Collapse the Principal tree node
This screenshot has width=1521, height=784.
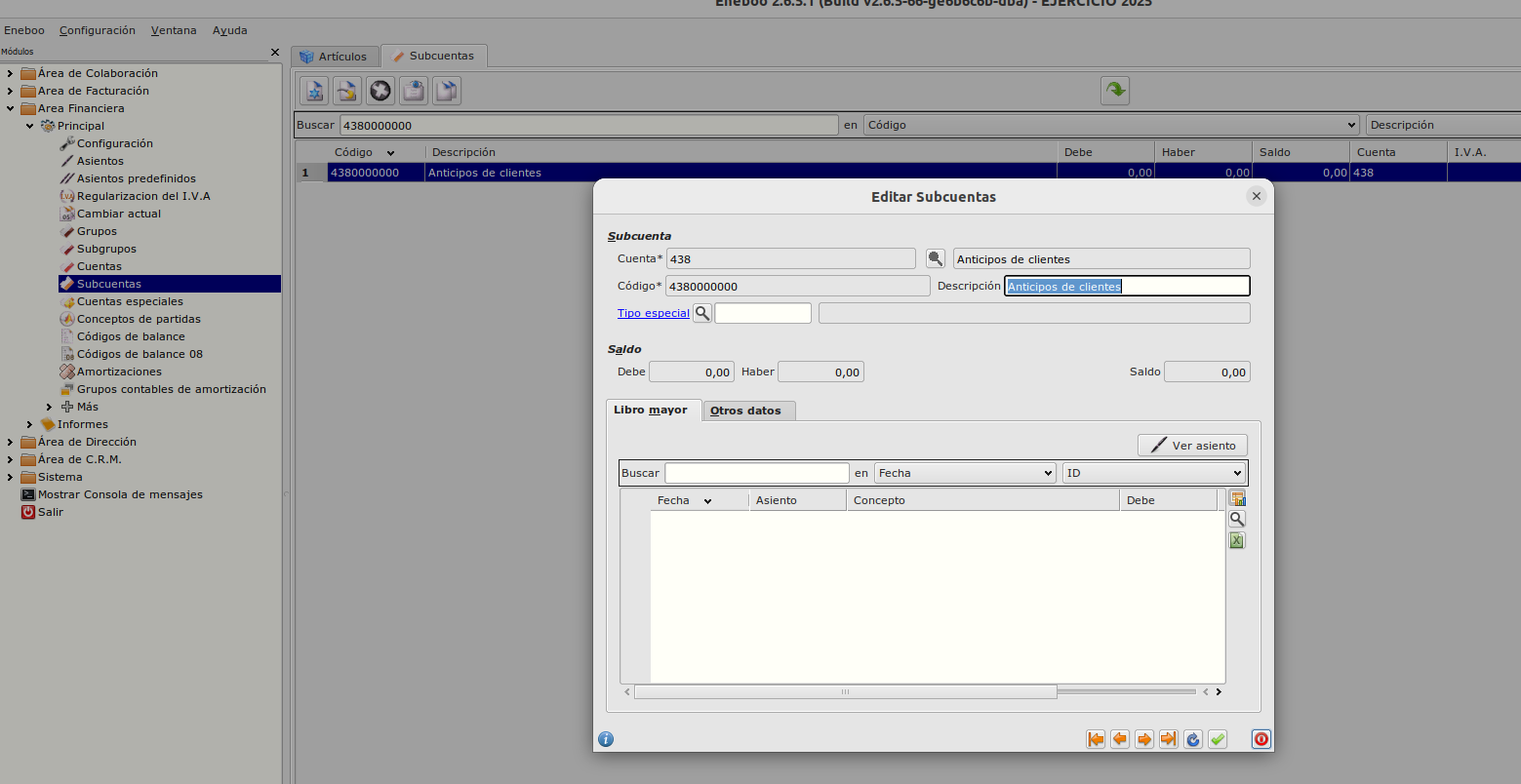tap(29, 126)
